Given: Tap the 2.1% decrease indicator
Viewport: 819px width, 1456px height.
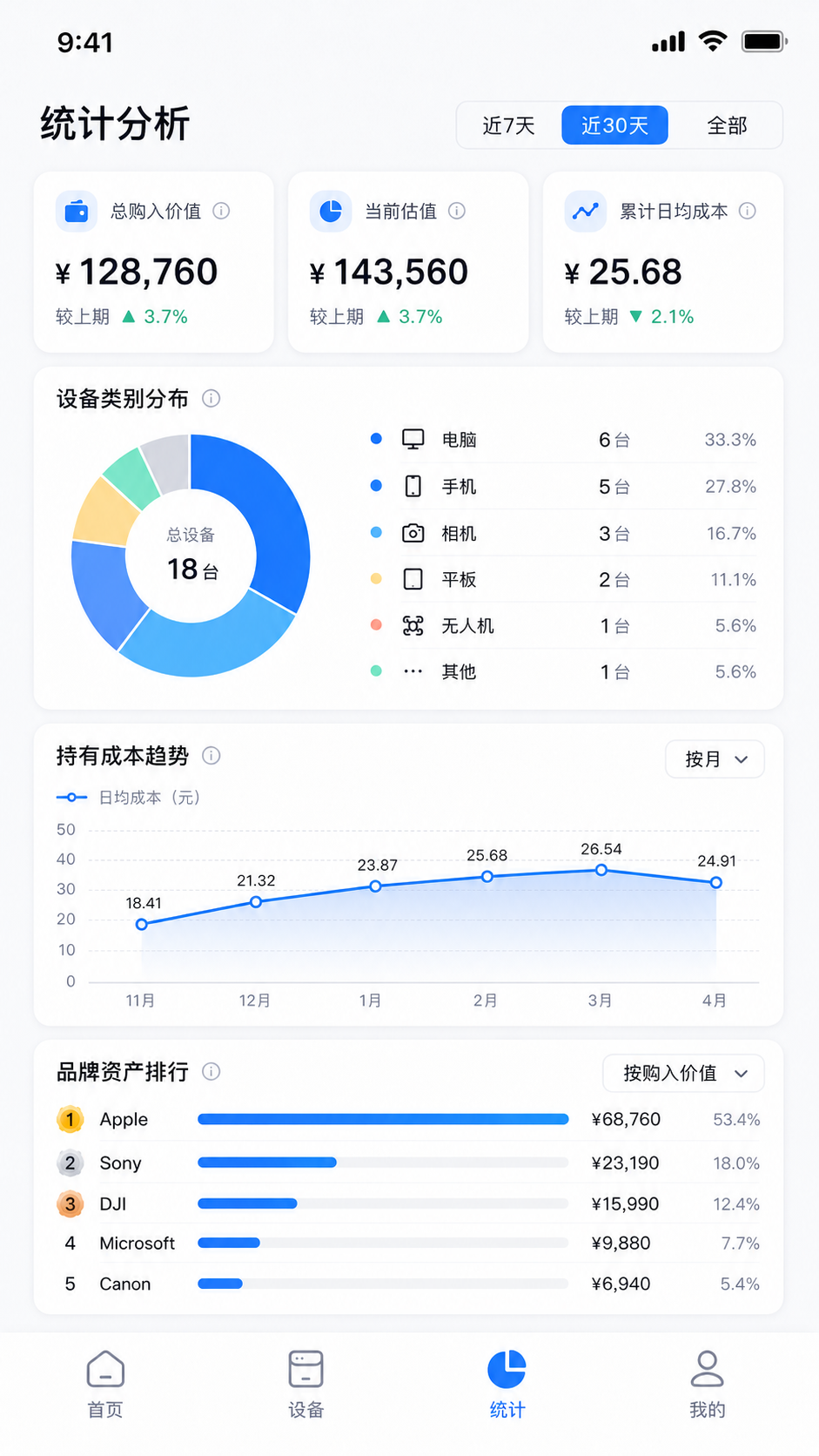Looking at the screenshot, I should click(661, 317).
